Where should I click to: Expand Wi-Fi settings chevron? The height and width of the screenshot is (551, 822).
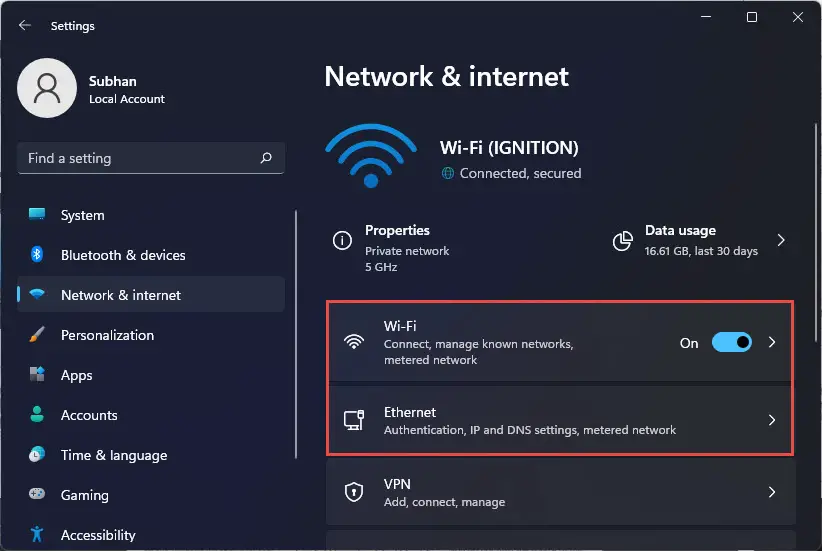[772, 342]
